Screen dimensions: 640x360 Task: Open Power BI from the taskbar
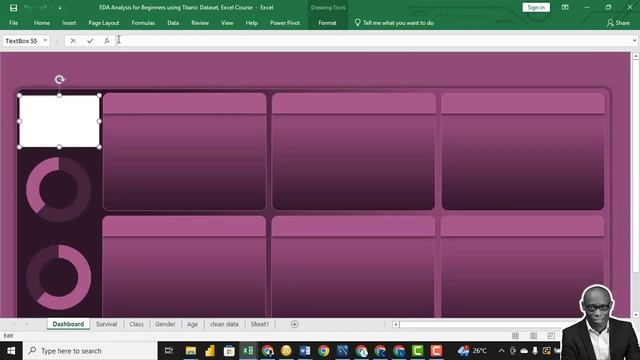click(210, 351)
